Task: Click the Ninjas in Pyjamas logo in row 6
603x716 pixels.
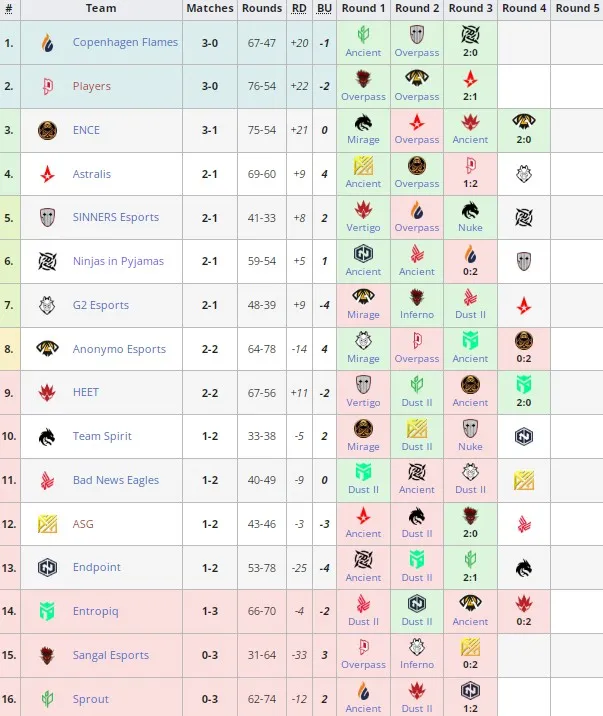Action: tap(47, 261)
